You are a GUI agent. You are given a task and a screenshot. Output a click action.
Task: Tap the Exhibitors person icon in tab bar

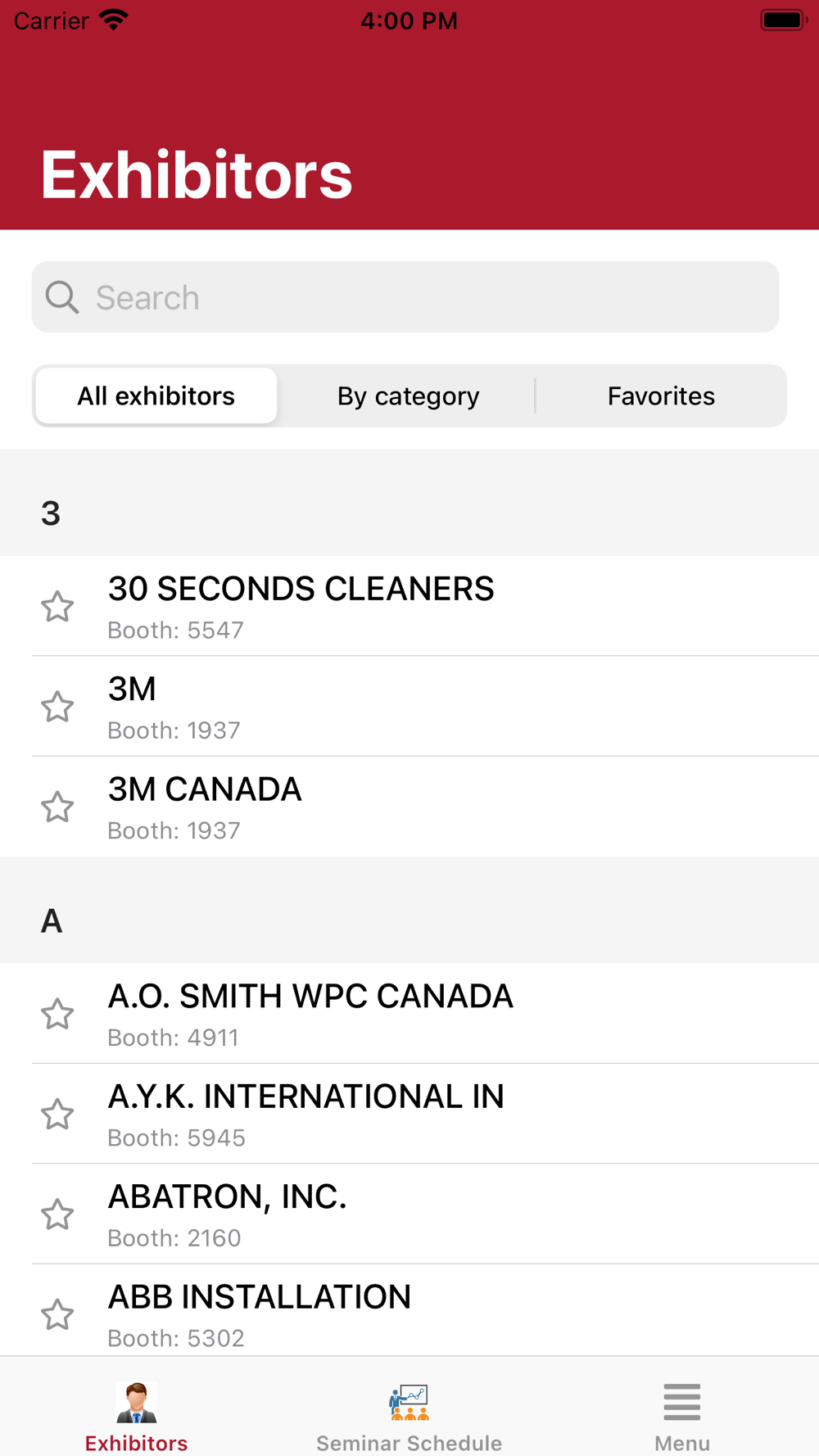[x=136, y=1402]
